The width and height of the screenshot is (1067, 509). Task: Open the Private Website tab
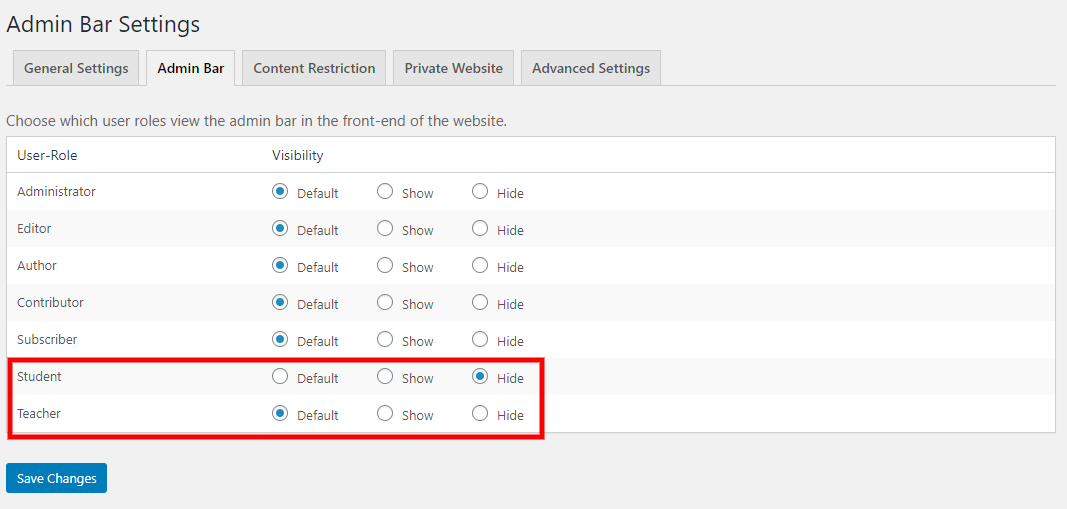pyautogui.click(x=453, y=68)
